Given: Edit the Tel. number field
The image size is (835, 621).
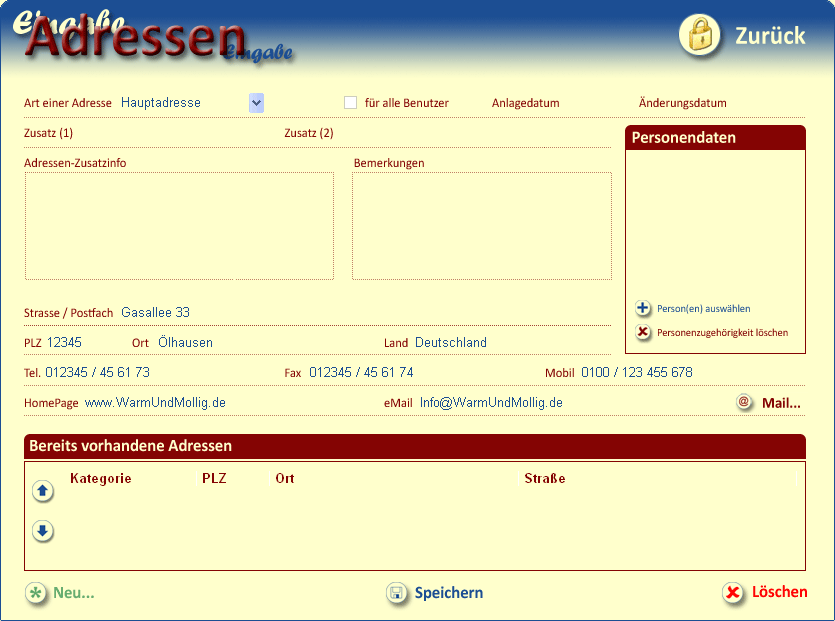Looking at the screenshot, I should (x=160, y=372).
